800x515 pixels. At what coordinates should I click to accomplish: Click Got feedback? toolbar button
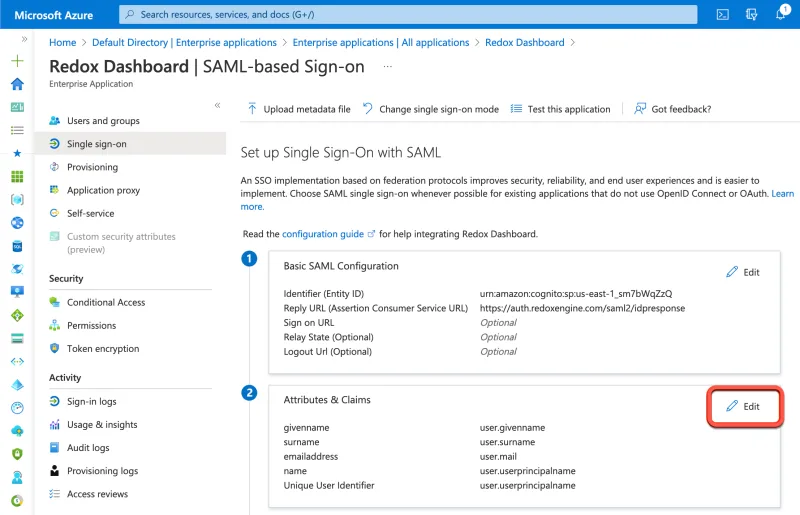672,109
